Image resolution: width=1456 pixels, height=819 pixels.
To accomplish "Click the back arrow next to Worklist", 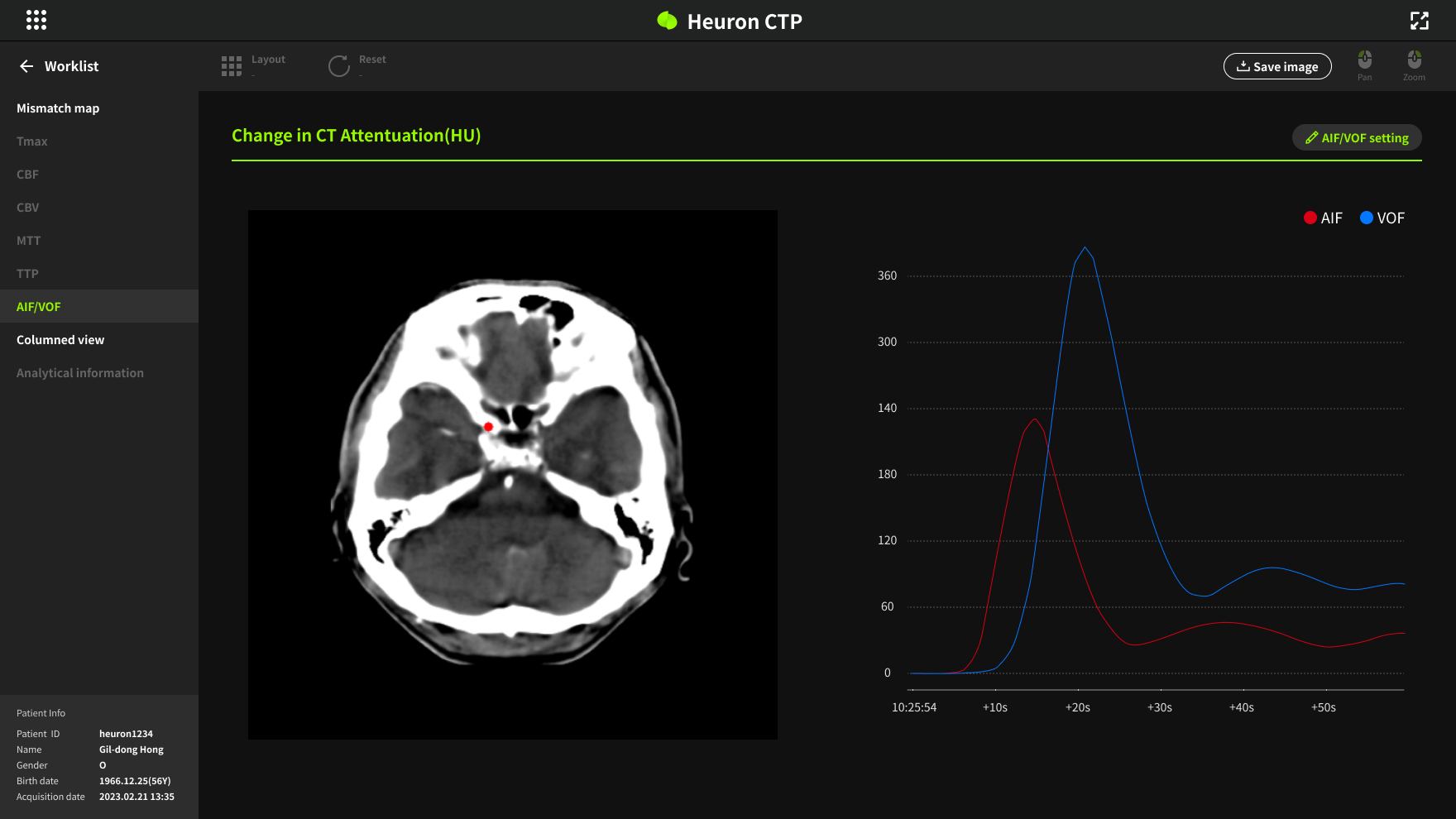I will [26, 66].
